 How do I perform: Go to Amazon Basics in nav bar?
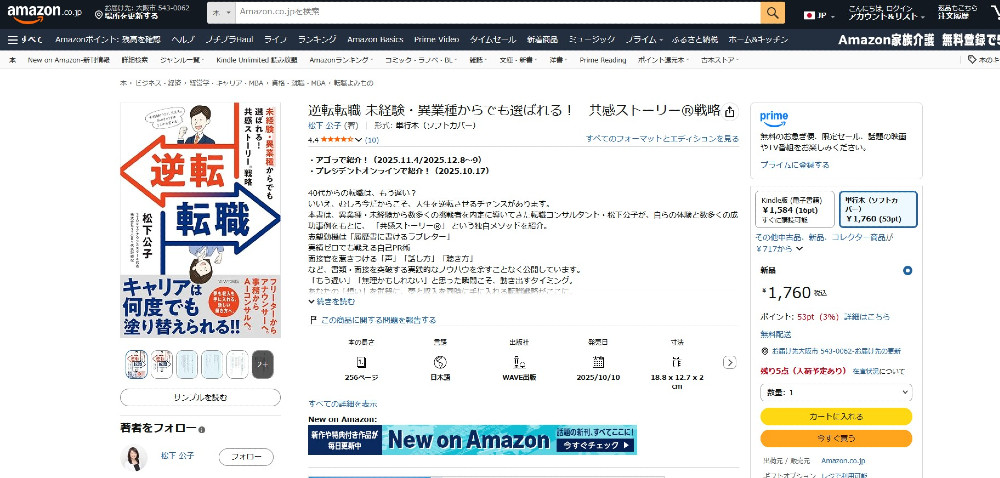tap(375, 40)
